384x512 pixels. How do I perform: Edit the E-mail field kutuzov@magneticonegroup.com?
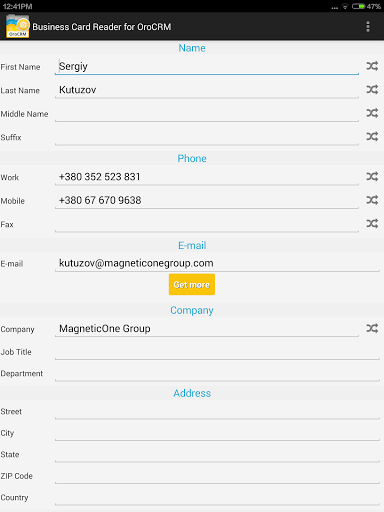tap(217, 263)
